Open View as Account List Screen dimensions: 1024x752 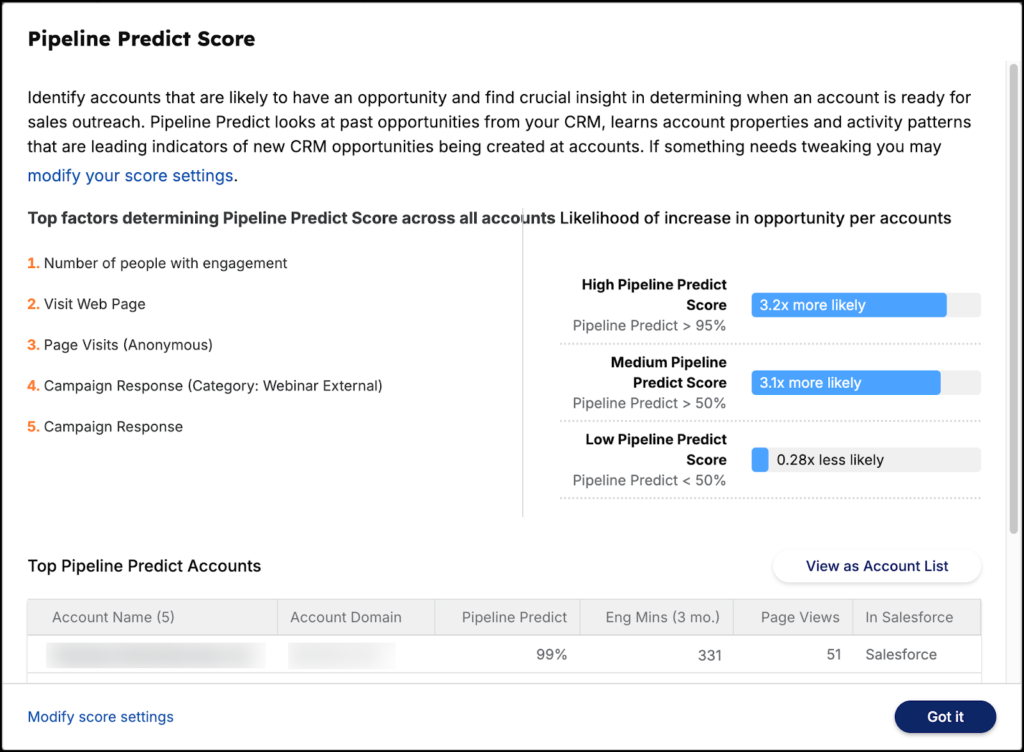[876, 566]
